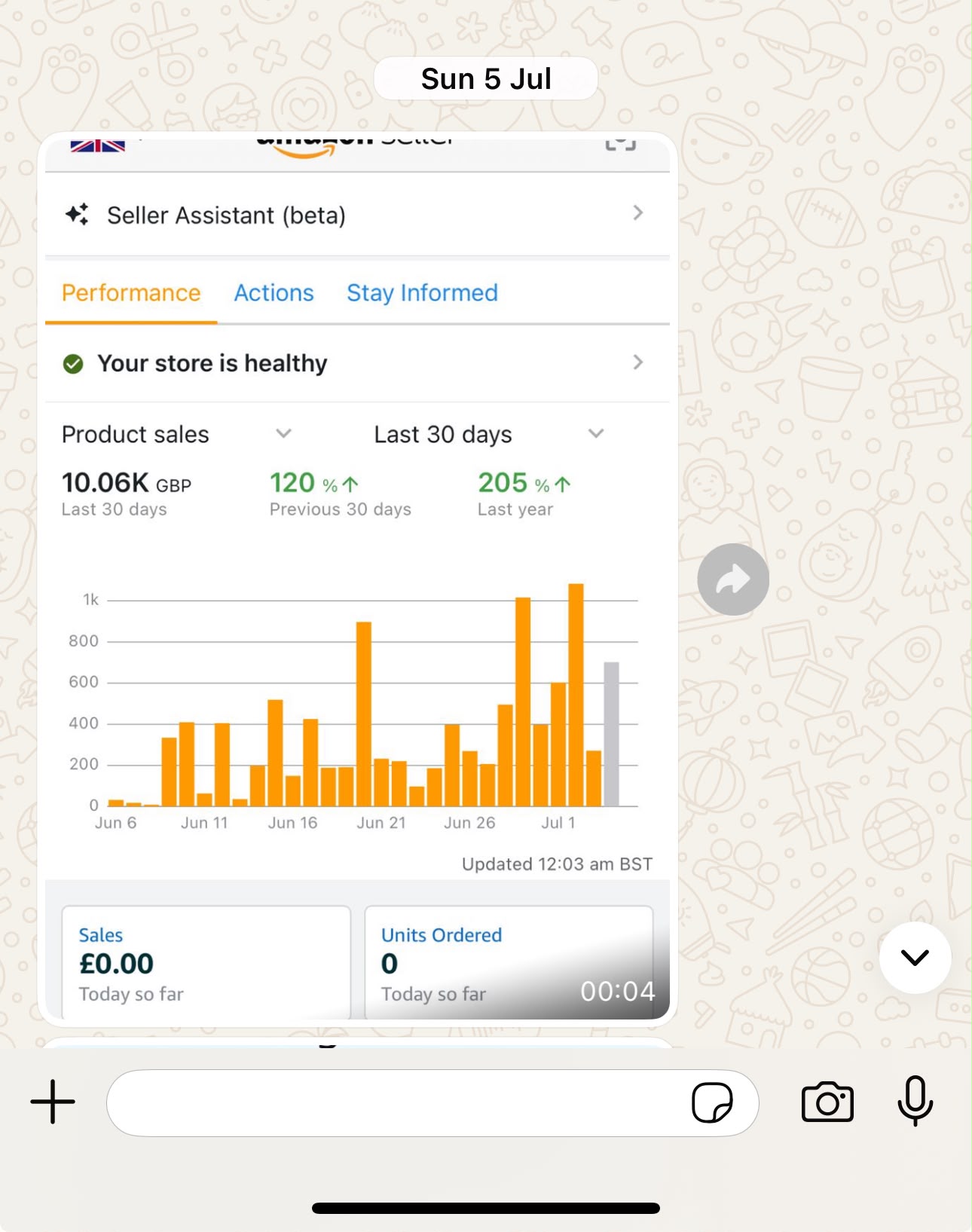Tap the grey latest-day bar in chart
972x1232 pixels.
click(612, 734)
